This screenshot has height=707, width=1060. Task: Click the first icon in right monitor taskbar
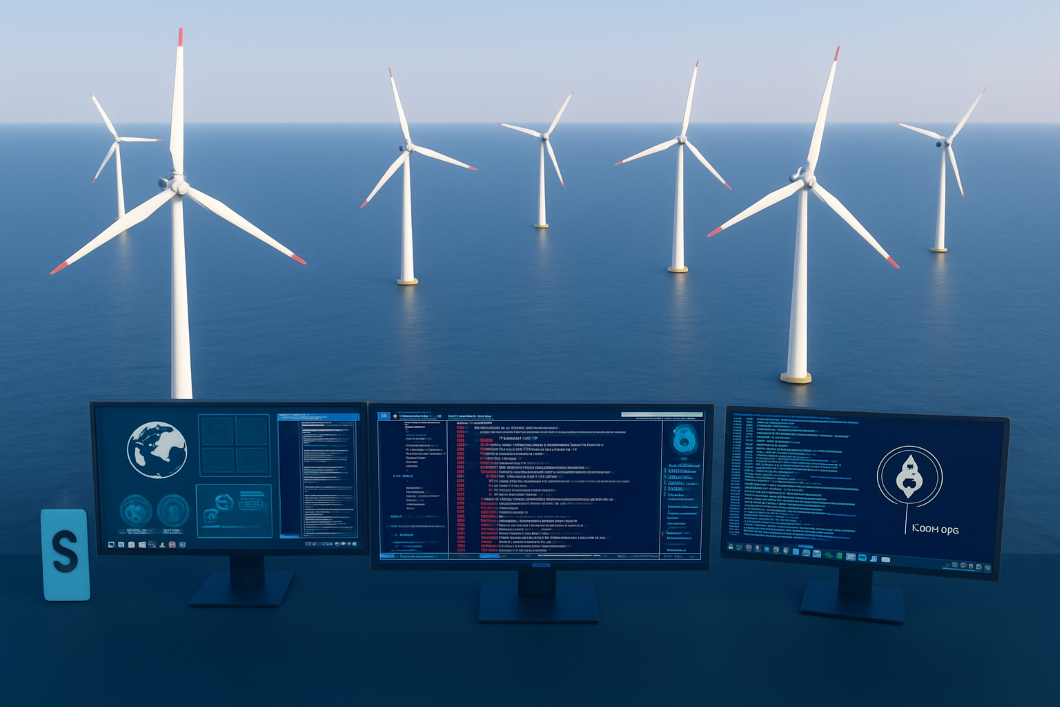pos(733,547)
